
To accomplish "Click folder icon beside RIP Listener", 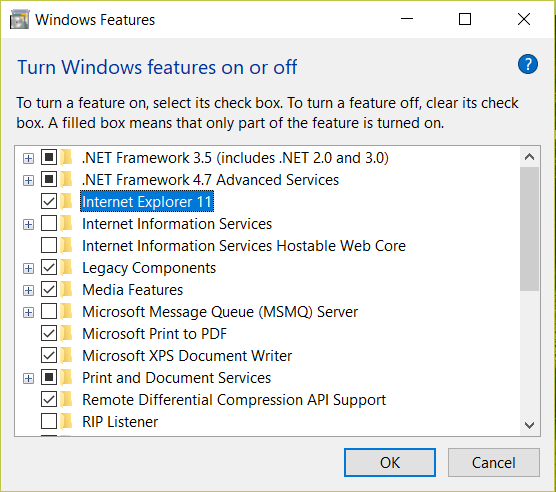I will [66, 421].
